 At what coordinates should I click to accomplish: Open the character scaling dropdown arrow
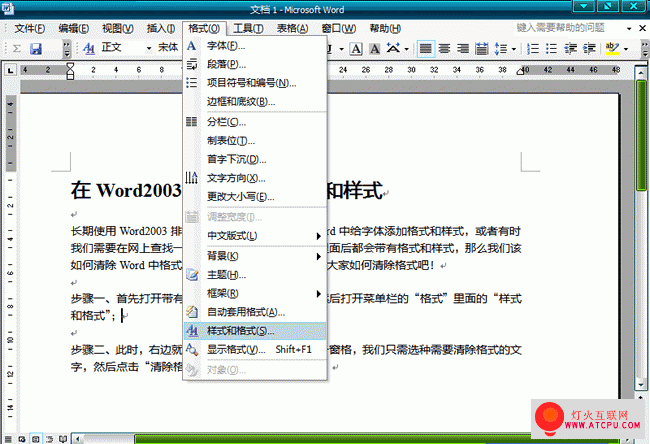coord(407,49)
